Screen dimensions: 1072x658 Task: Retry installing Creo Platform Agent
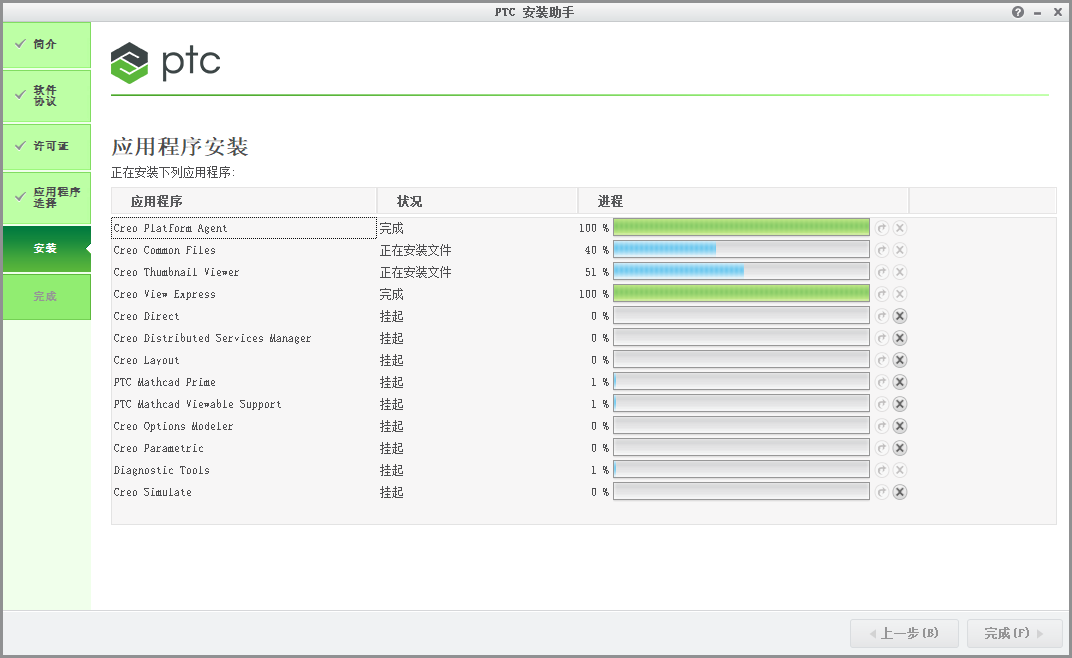click(881, 228)
